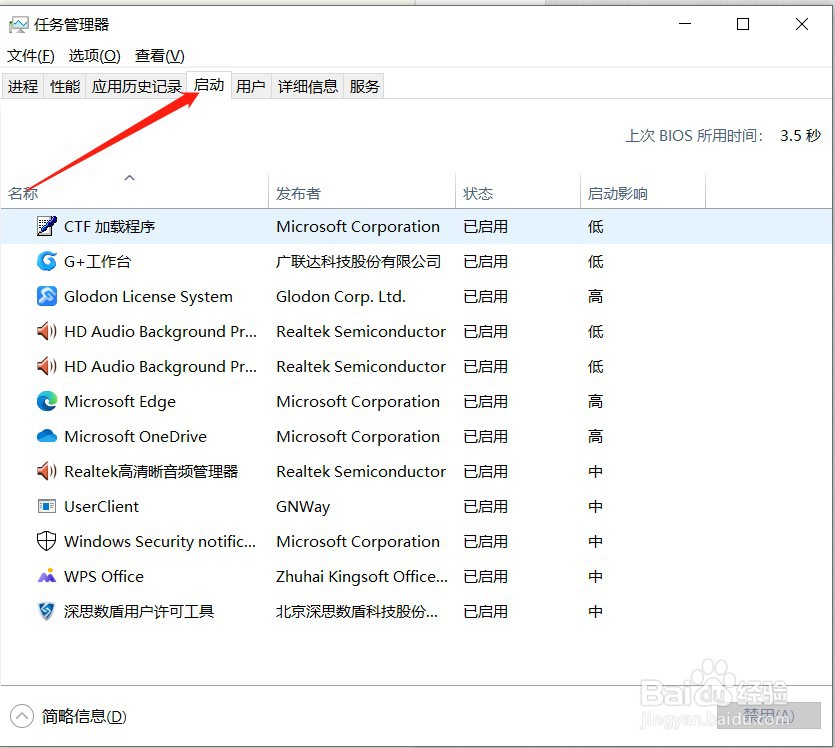This screenshot has width=835, height=748.
Task: Select the Windows Security notification shield icon
Action: click(47, 541)
